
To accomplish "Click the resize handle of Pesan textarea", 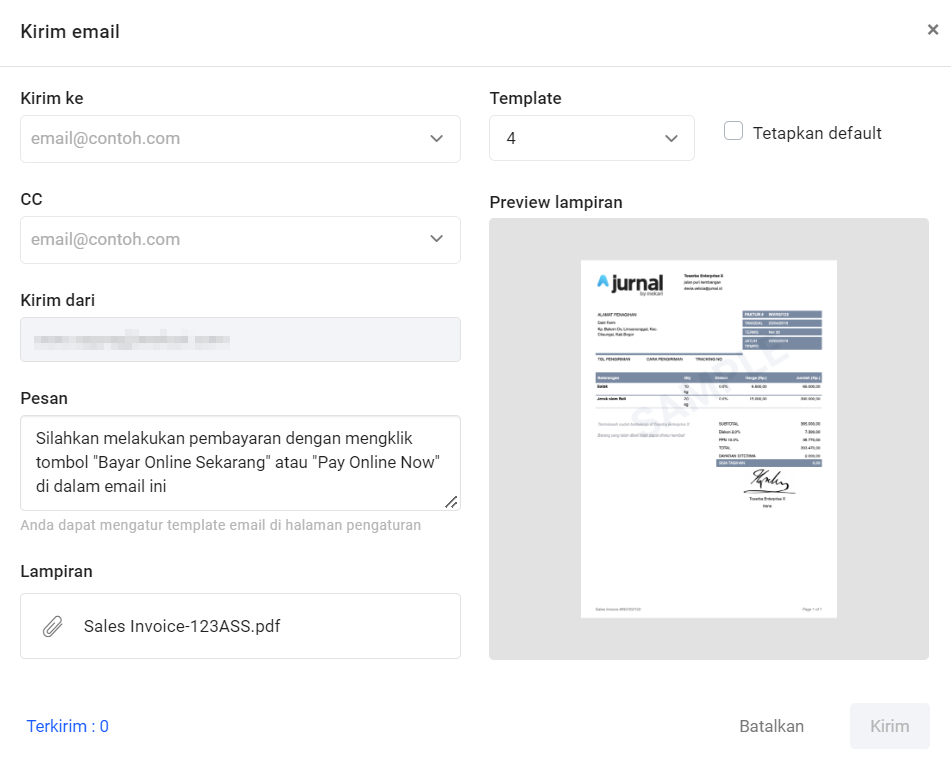I will (x=451, y=502).
